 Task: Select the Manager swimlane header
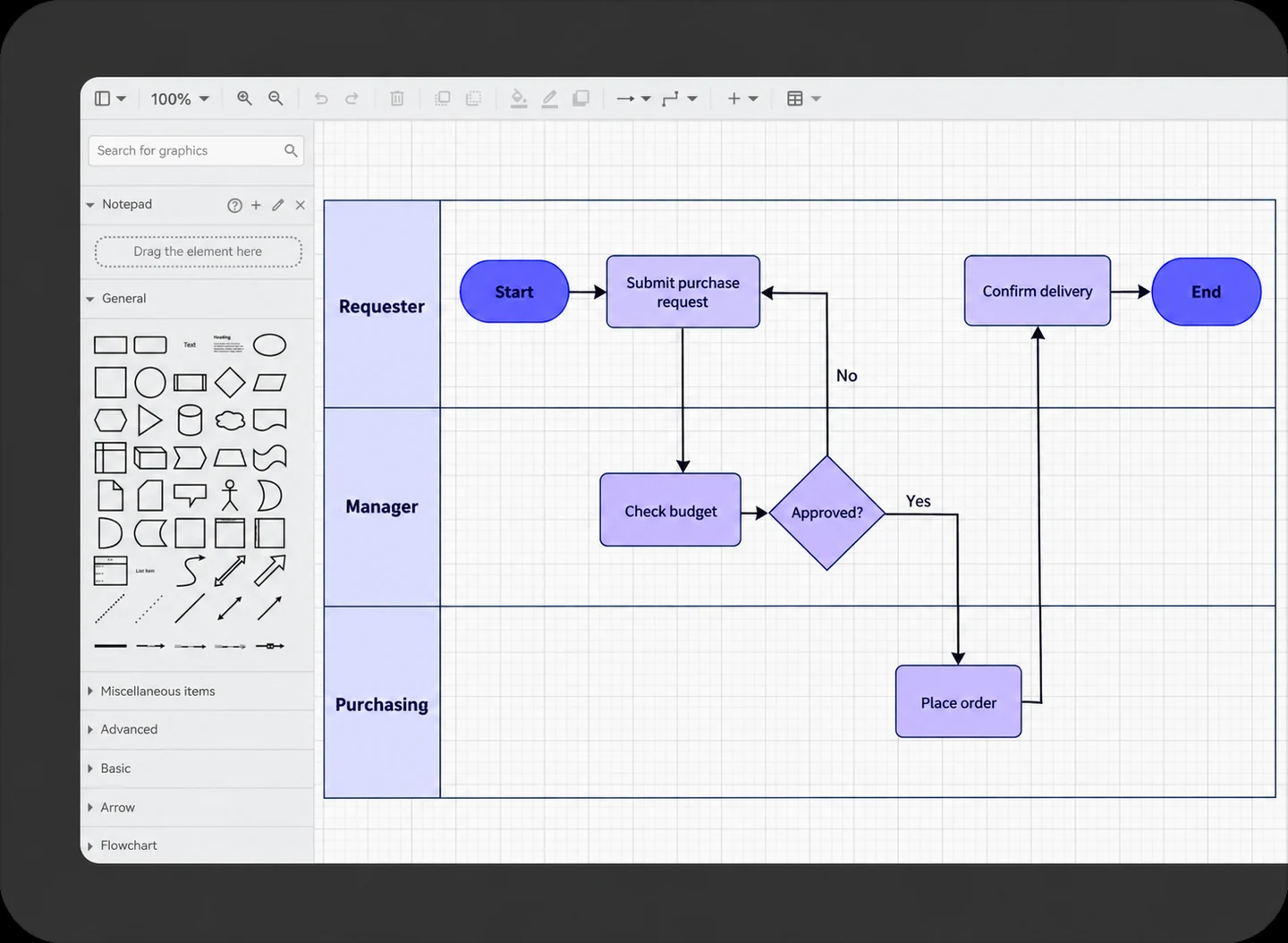pos(382,507)
